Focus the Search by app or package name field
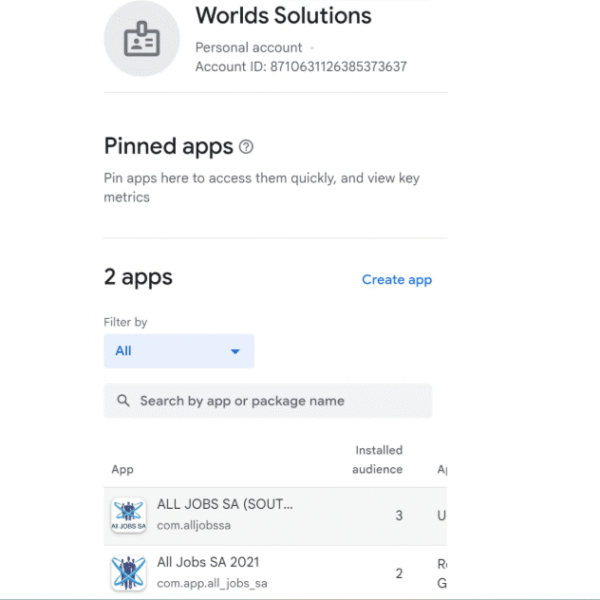Screen dimensions: 600x600 click(270, 401)
